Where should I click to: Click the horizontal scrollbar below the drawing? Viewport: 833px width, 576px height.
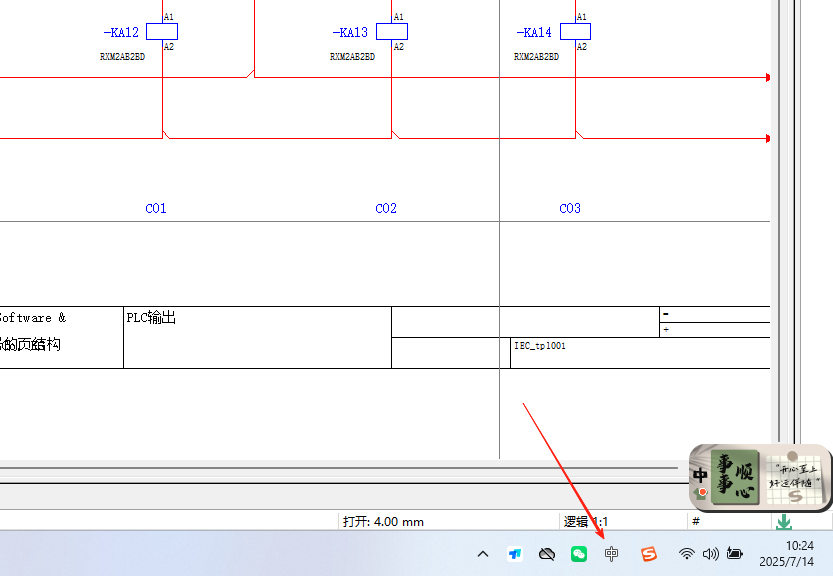[340, 467]
